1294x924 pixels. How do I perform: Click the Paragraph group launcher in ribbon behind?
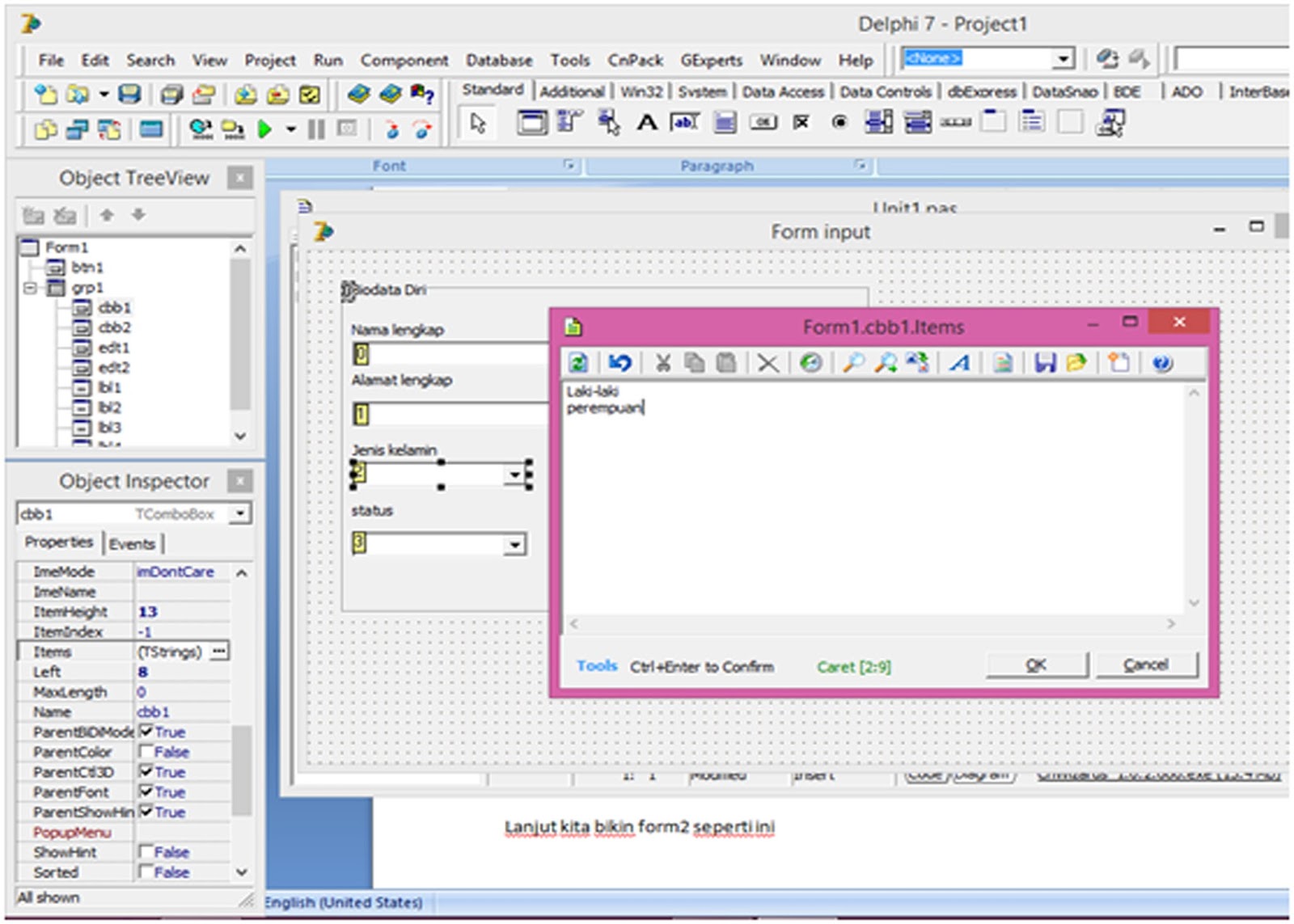pyautogui.click(x=860, y=166)
